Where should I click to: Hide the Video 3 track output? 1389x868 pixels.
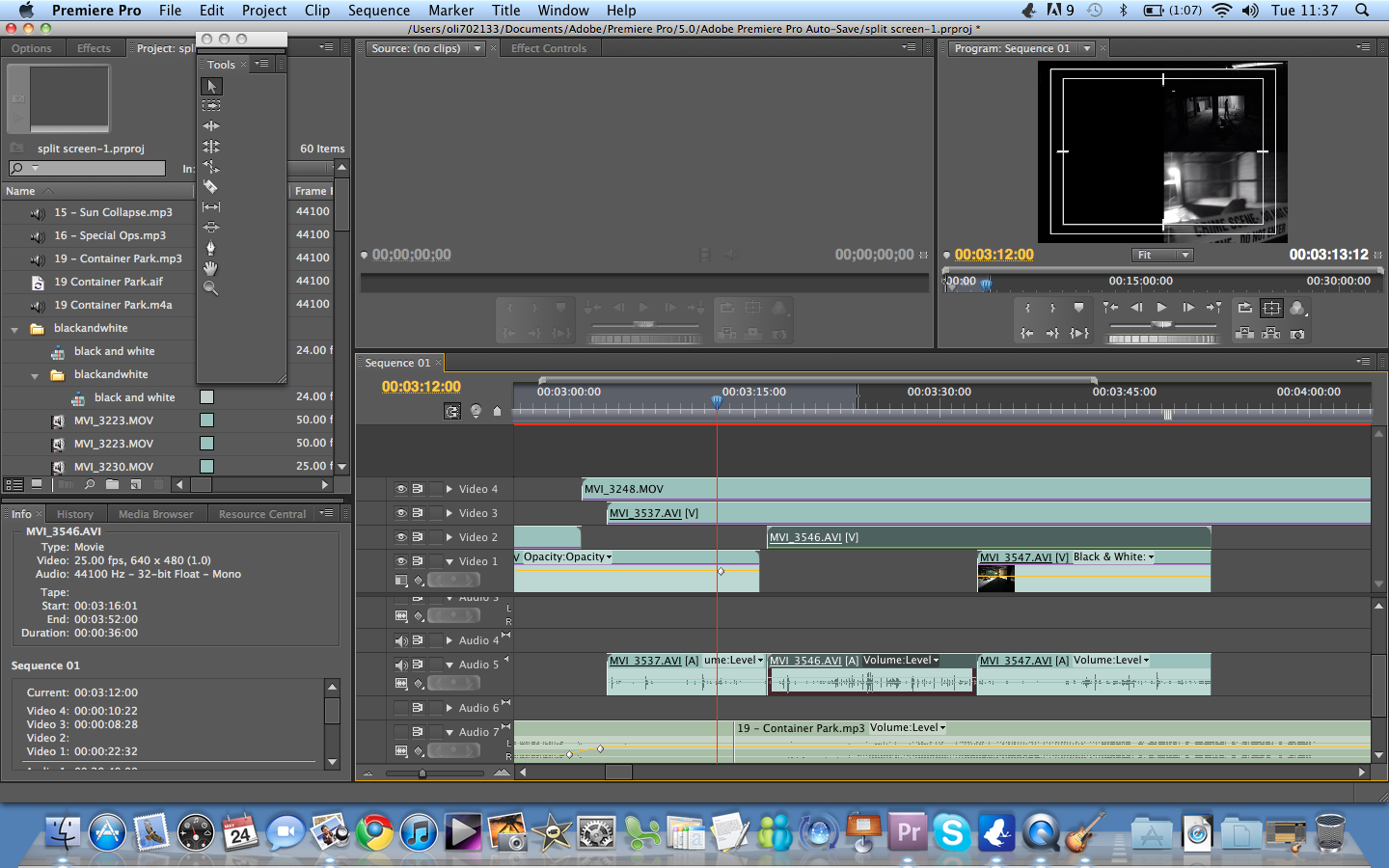[400, 513]
